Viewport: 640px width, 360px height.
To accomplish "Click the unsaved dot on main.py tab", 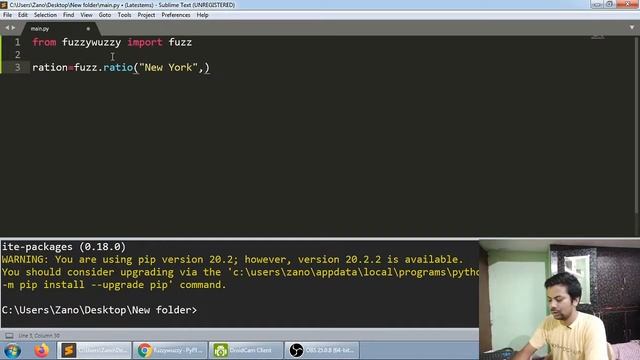I will [x=88, y=29].
